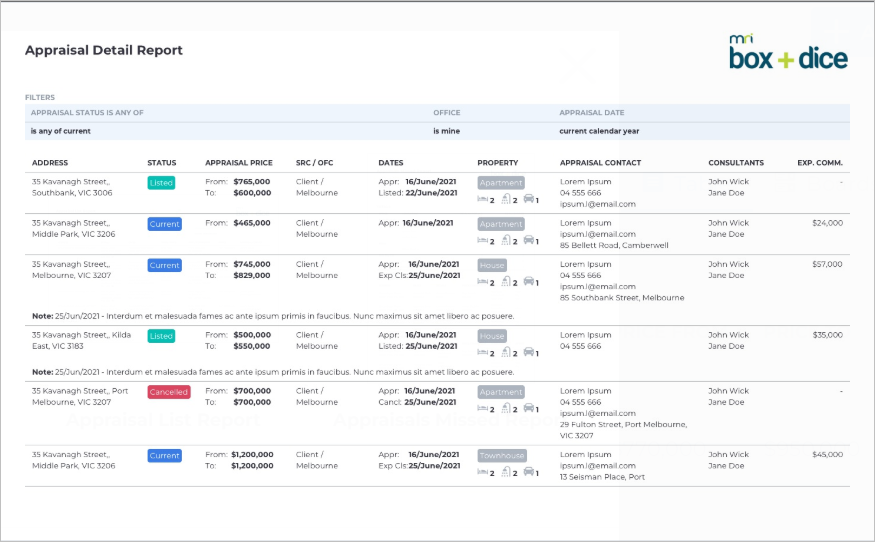Image resolution: width=875 pixels, height=542 pixels.
Task: Click address 85 Bellett Road, Camberwell
Action: click(x=614, y=246)
